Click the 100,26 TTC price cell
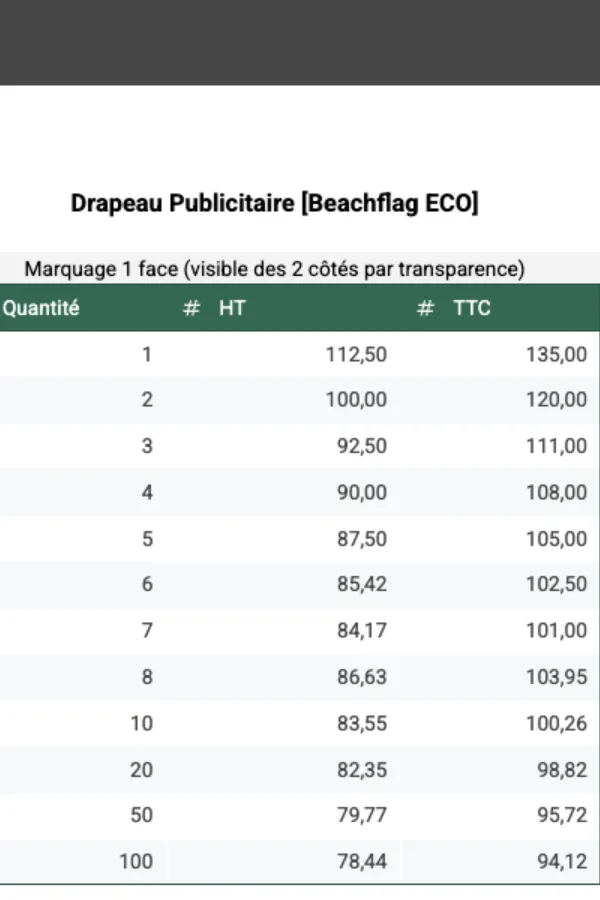 [x=556, y=724]
